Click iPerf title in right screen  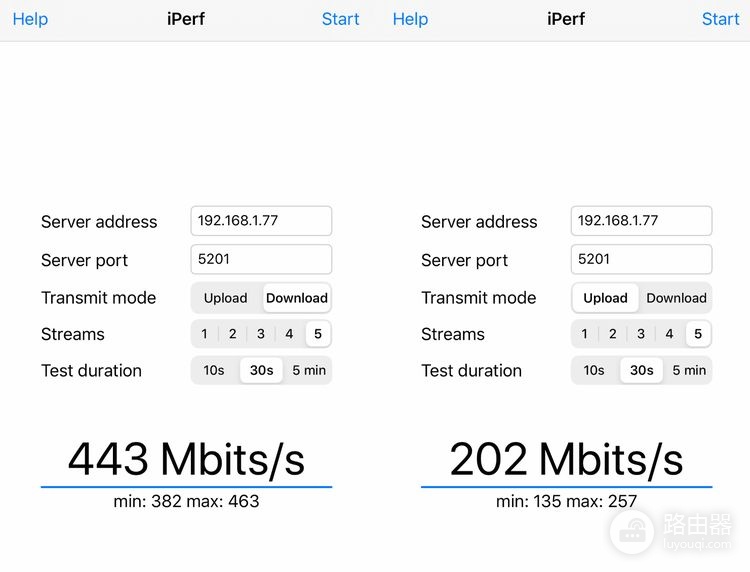(x=566, y=19)
